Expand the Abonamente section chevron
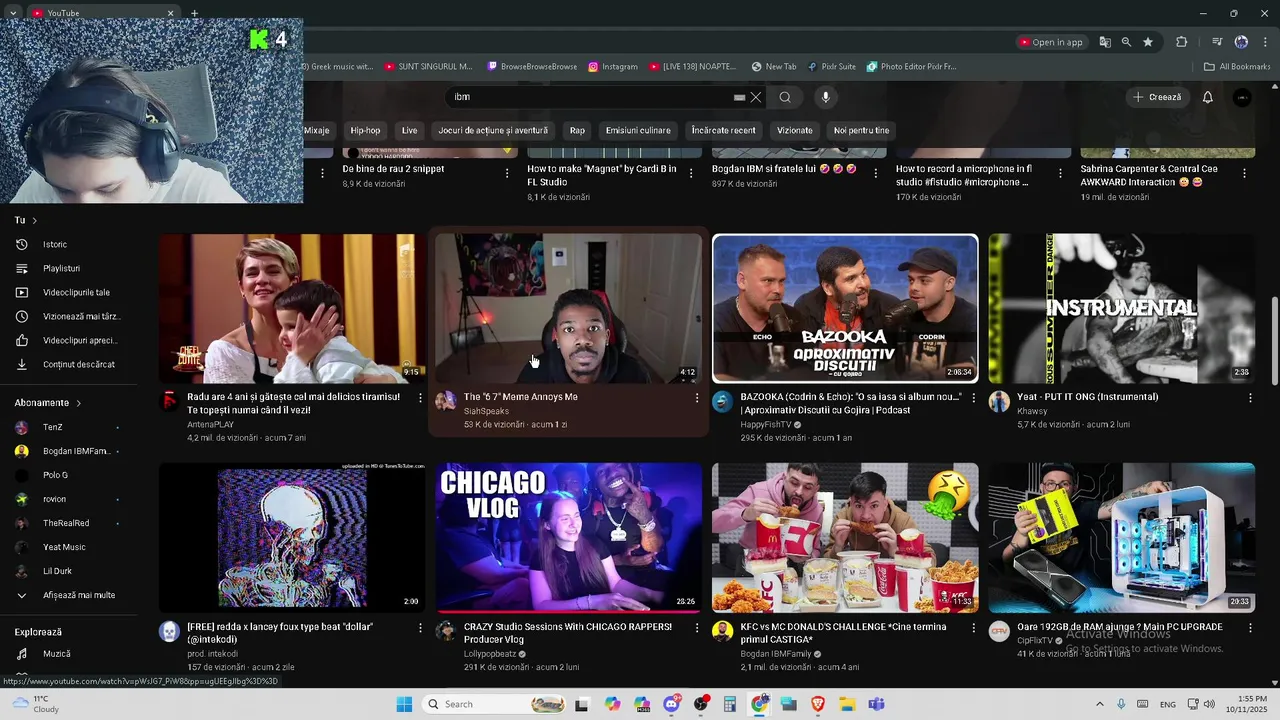The image size is (1280, 720). pos(78,403)
